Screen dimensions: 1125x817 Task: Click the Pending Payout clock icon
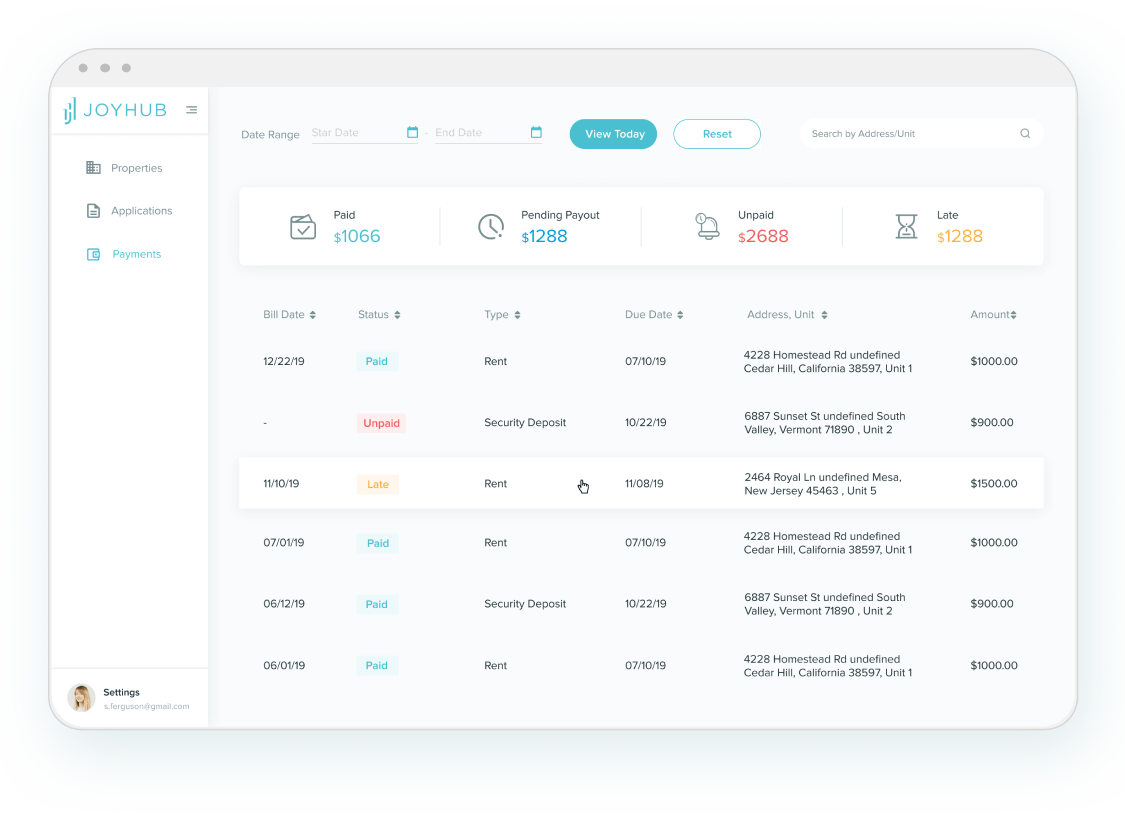pyautogui.click(x=490, y=227)
